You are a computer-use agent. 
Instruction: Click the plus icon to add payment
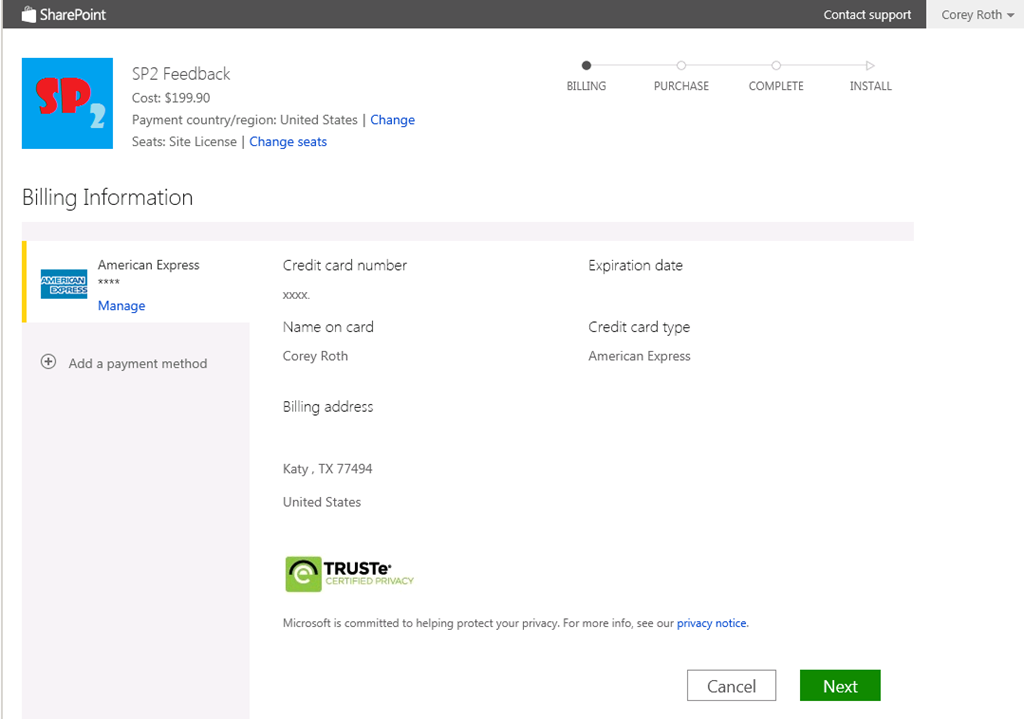click(x=48, y=362)
